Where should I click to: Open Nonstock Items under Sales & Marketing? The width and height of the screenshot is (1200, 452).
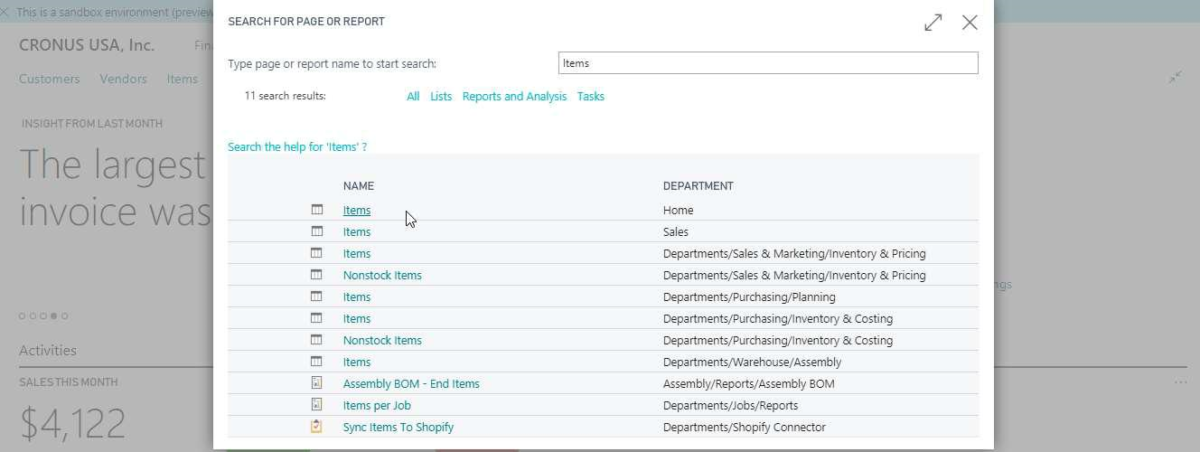coord(382,275)
